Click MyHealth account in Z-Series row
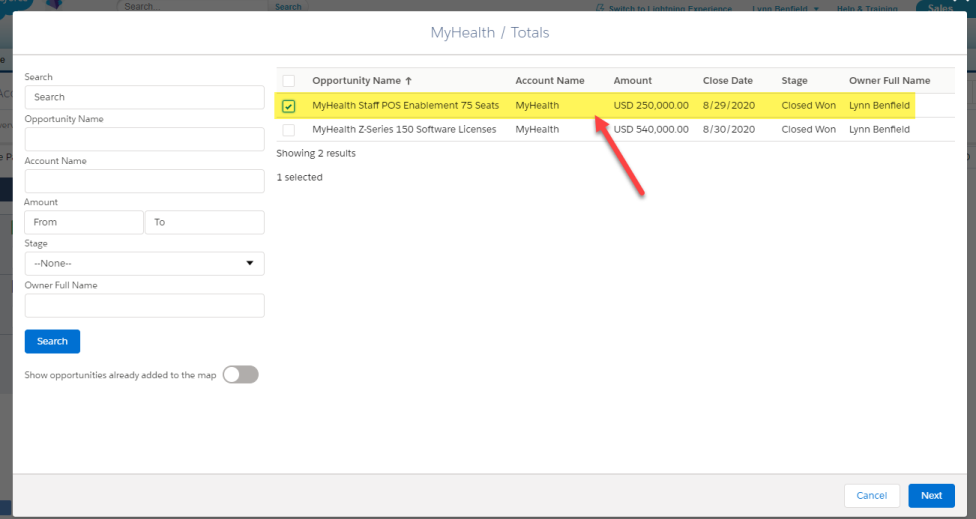 tap(537, 129)
